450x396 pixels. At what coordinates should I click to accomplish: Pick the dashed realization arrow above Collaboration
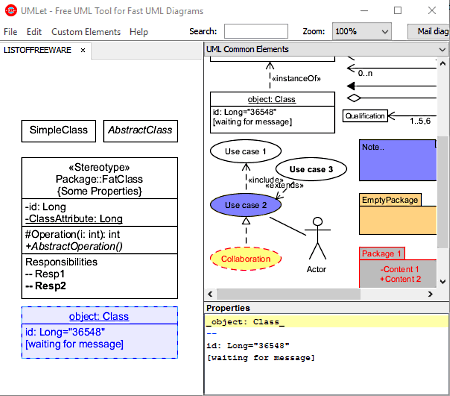click(x=246, y=232)
